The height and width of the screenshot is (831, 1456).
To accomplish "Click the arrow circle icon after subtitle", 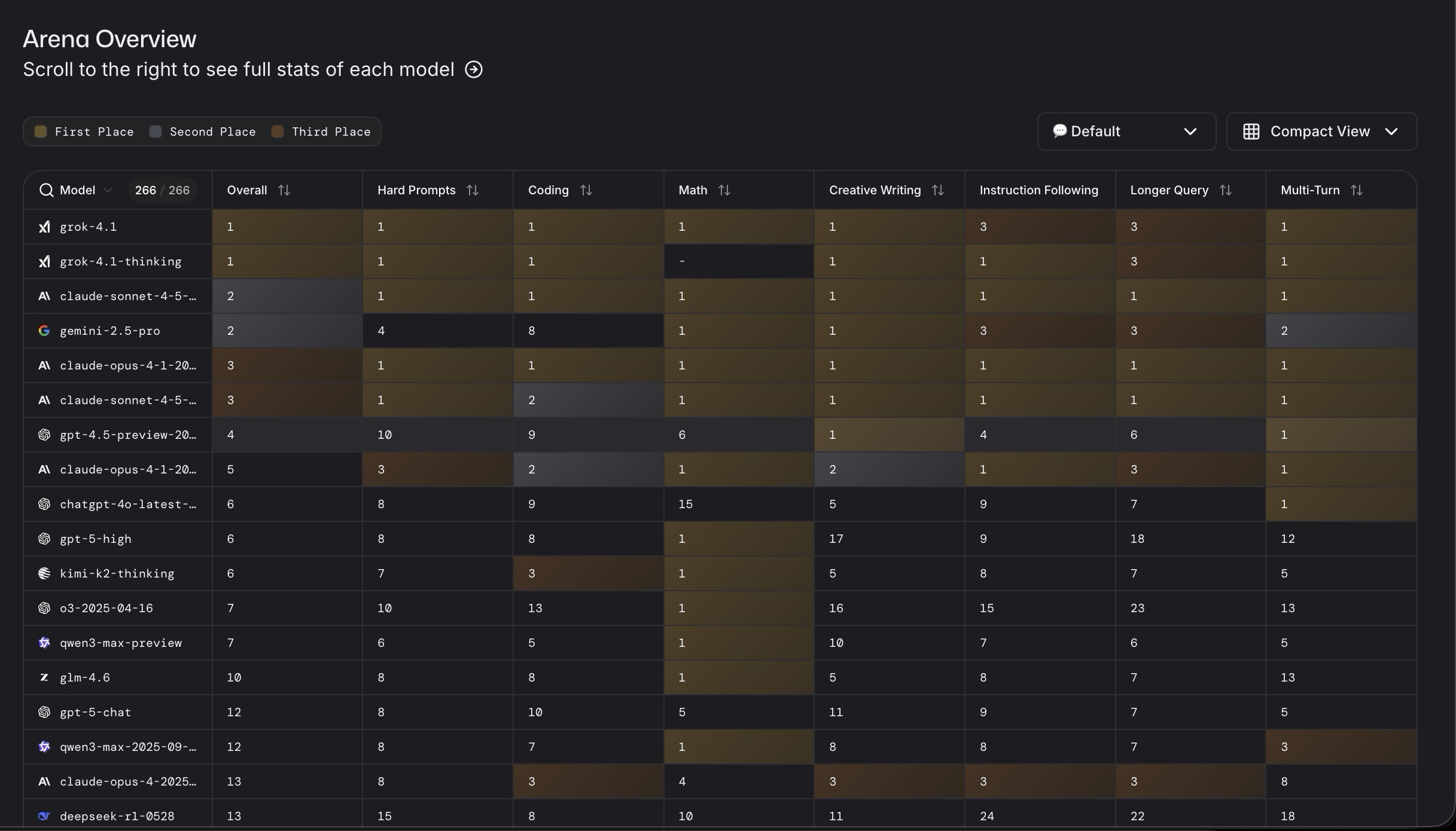I will point(474,69).
